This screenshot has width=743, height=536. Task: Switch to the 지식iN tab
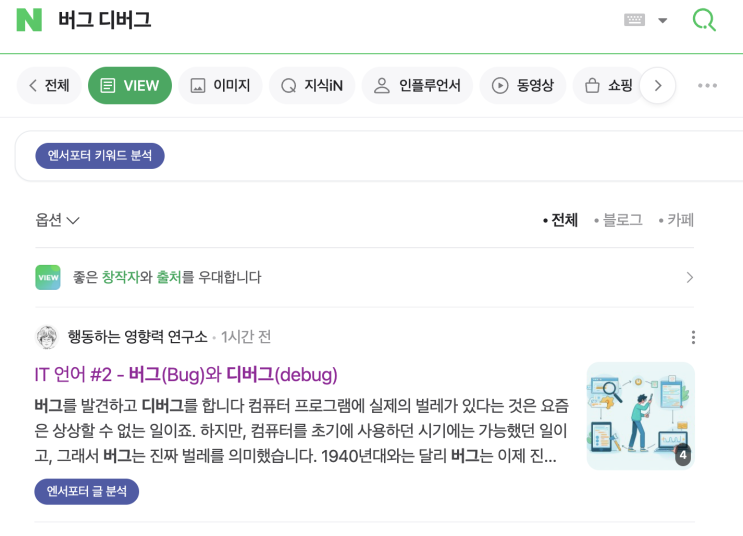click(312, 86)
